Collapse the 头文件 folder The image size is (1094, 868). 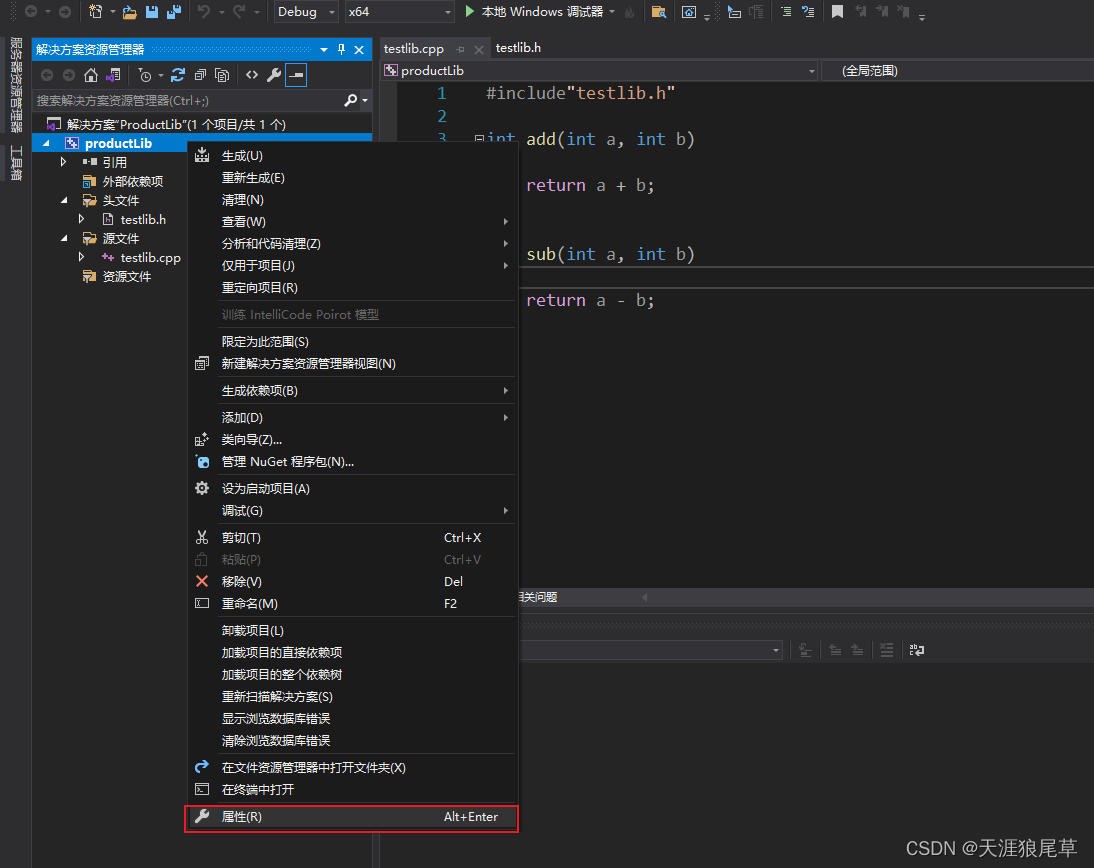[64, 200]
